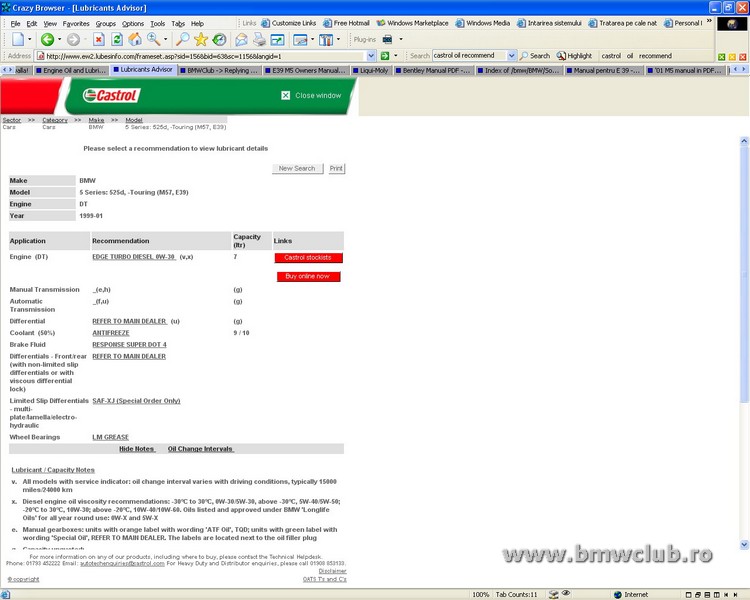Viewport: 750px width, 600px height.
Task: Click the vertical scrollbar thumb
Action: [x=744, y=274]
